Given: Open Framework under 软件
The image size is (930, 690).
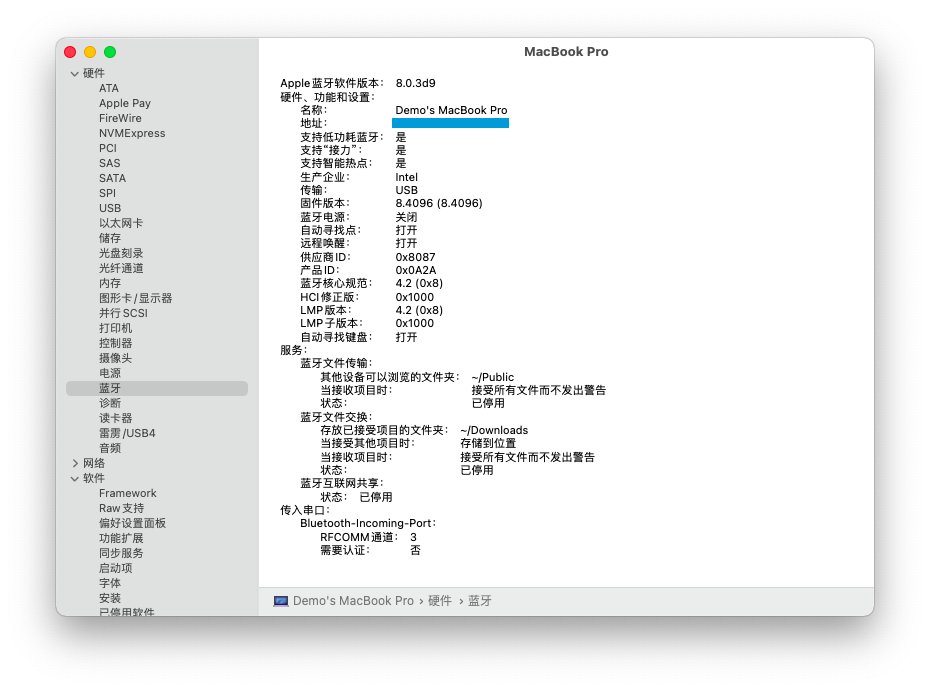Looking at the screenshot, I should (x=128, y=494).
